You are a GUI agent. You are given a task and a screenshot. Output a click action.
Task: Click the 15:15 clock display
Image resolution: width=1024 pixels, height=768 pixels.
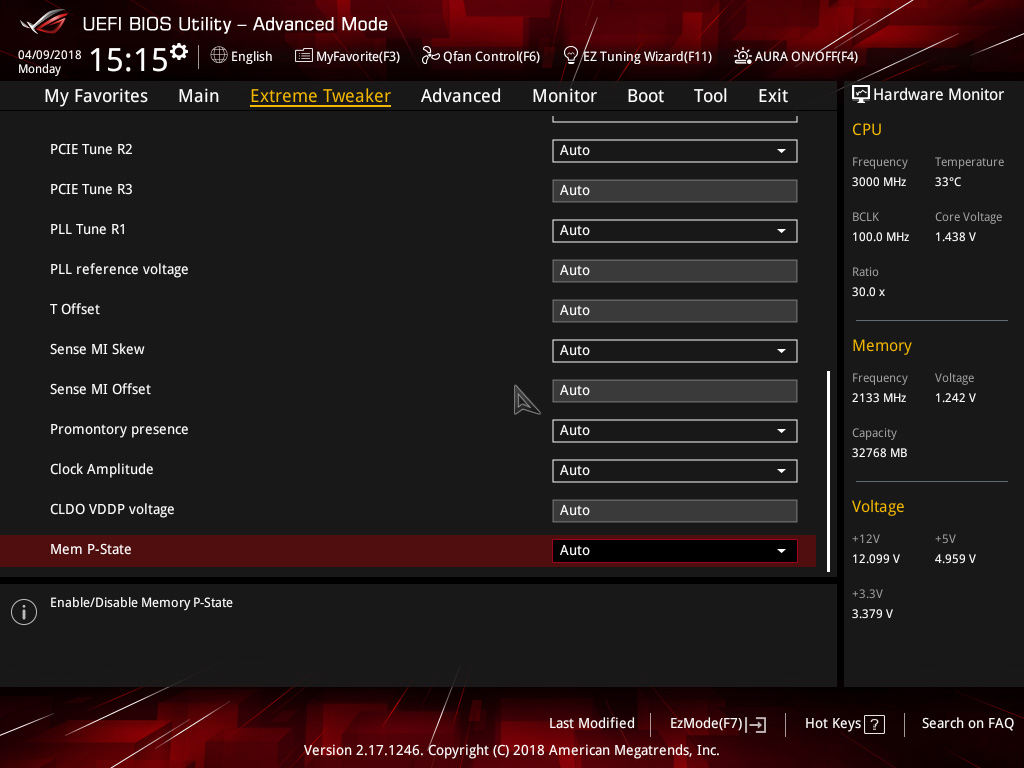tap(129, 60)
